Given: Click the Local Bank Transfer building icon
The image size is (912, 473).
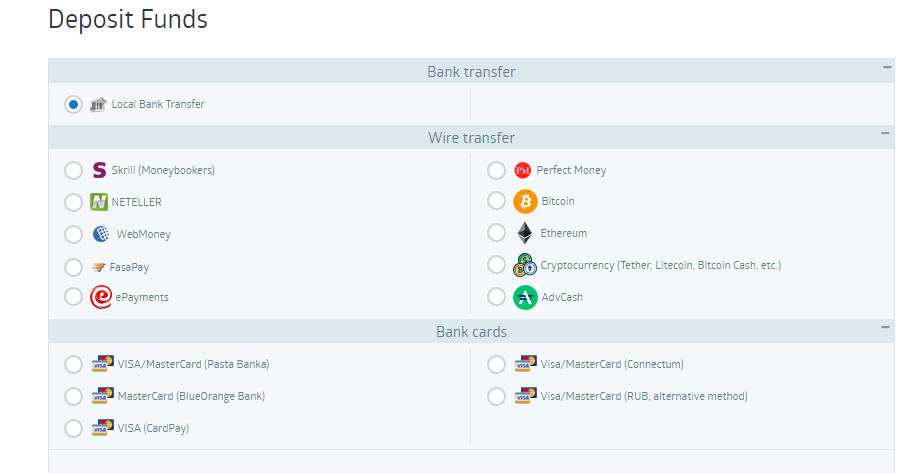Looking at the screenshot, I should (98, 104).
